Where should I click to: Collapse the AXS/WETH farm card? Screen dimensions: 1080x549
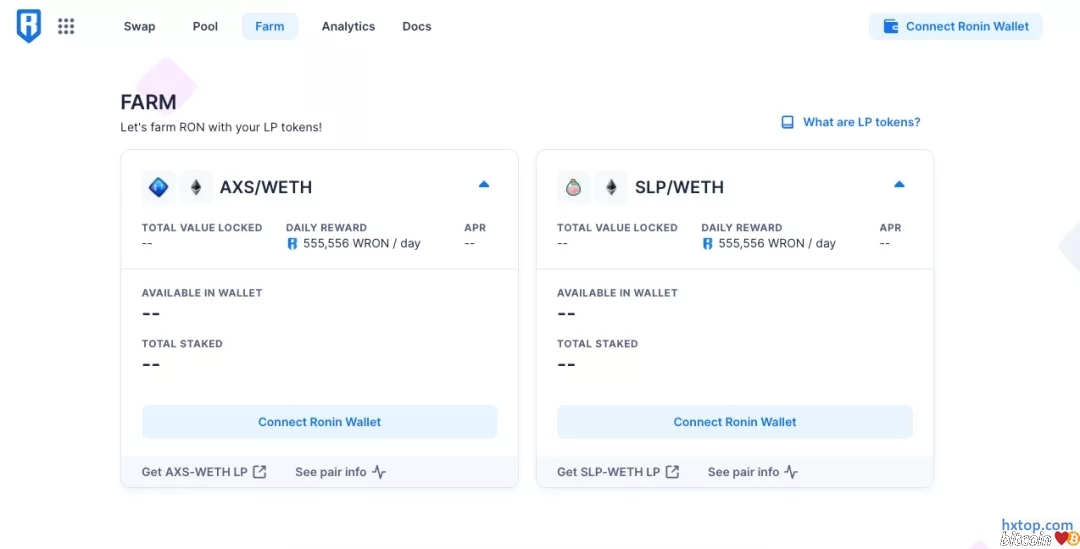click(484, 185)
